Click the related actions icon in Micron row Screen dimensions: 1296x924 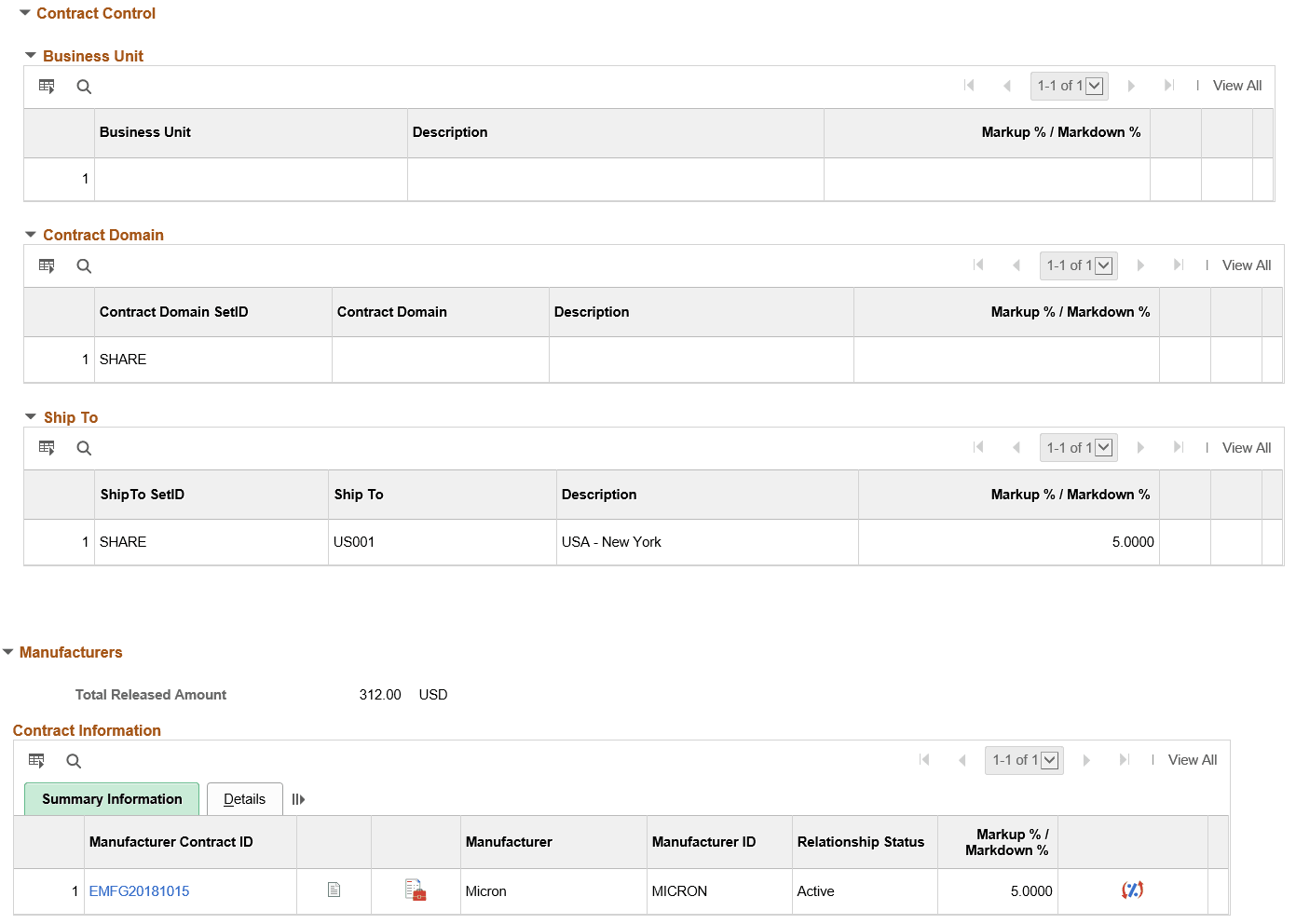[1132, 890]
